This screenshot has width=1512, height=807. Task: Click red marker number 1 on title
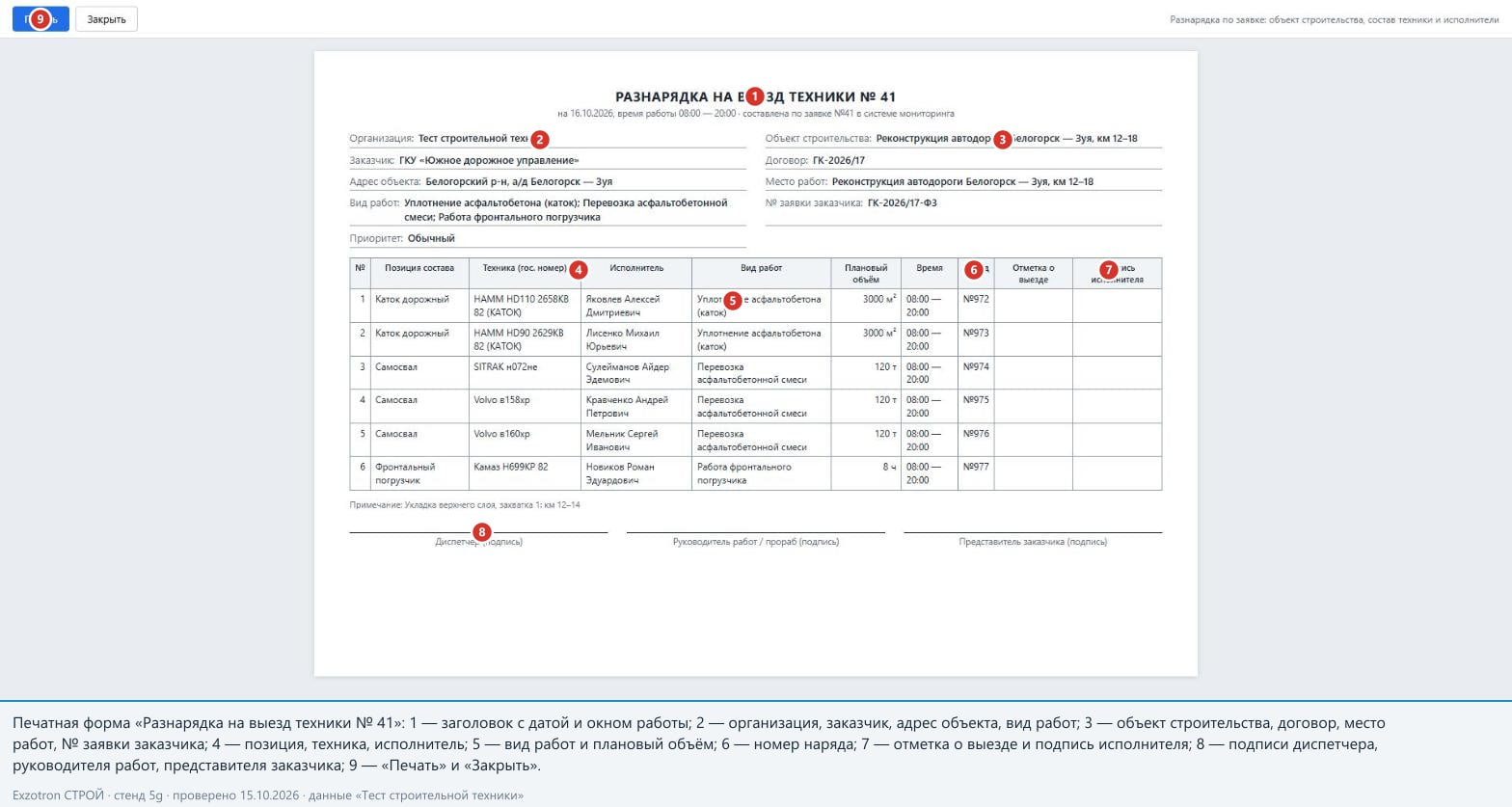pos(754,96)
